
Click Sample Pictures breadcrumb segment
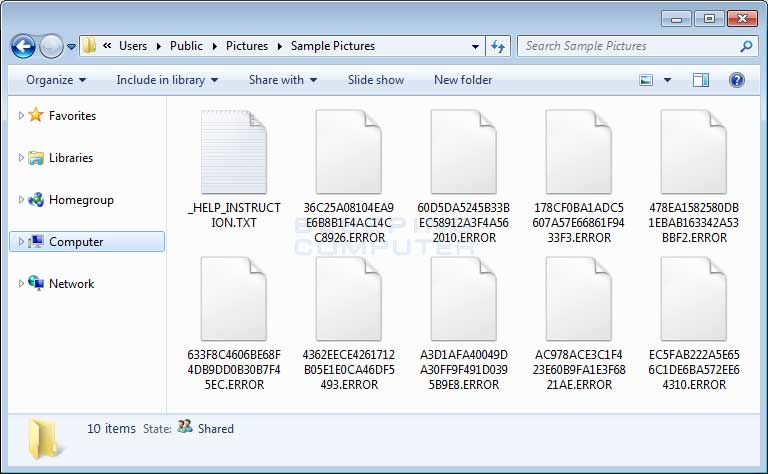point(333,46)
